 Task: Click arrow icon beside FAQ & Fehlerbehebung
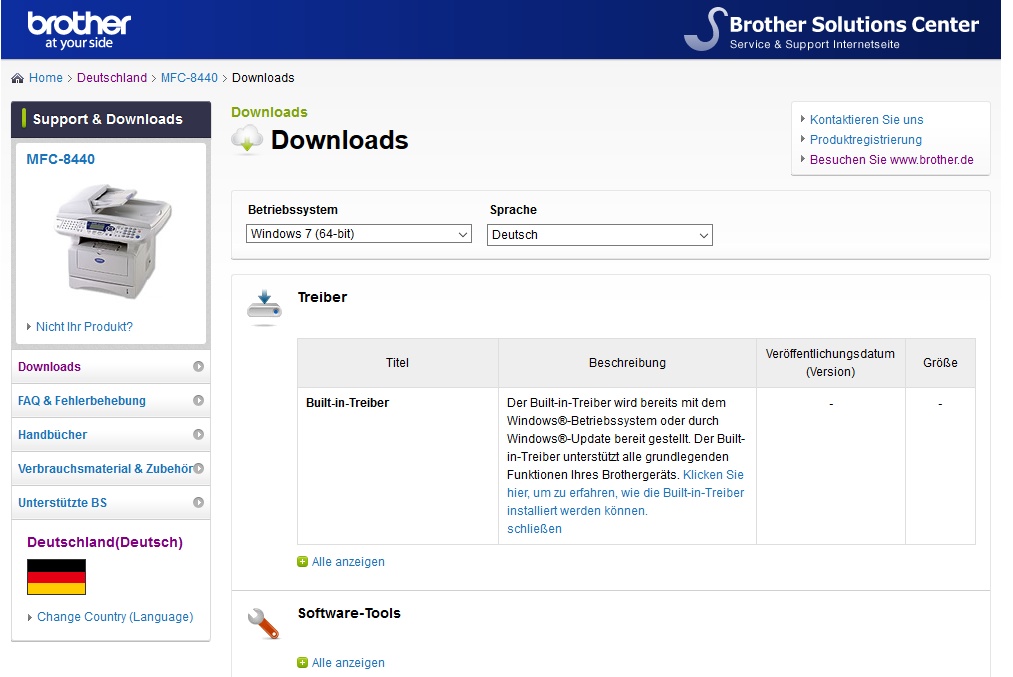(198, 401)
